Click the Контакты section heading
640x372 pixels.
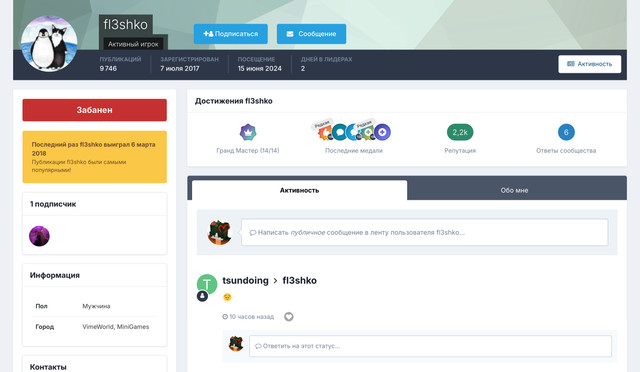(48, 367)
